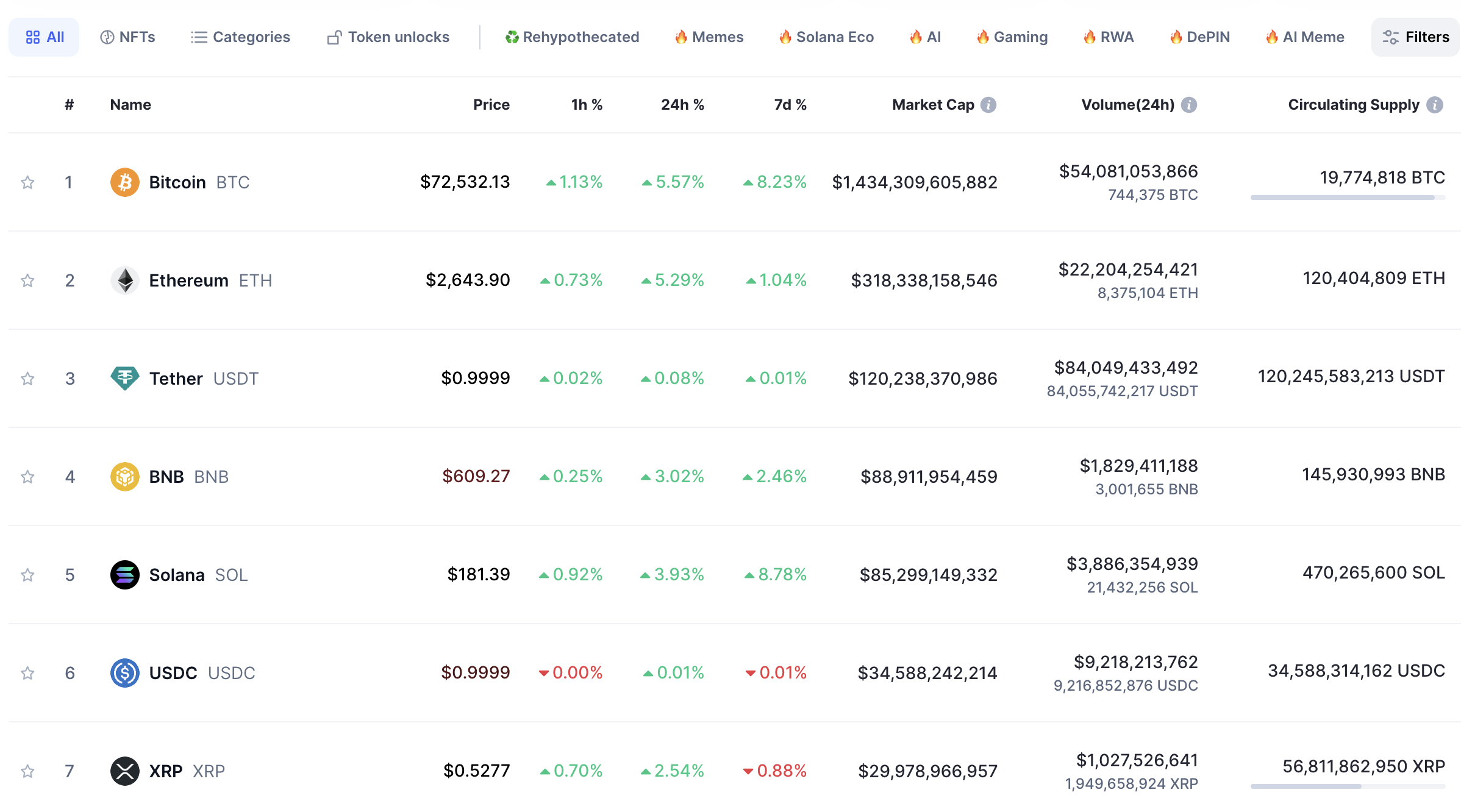Select the Rehypothecated category
The width and height of the screenshot is (1461, 812).
[x=572, y=37]
